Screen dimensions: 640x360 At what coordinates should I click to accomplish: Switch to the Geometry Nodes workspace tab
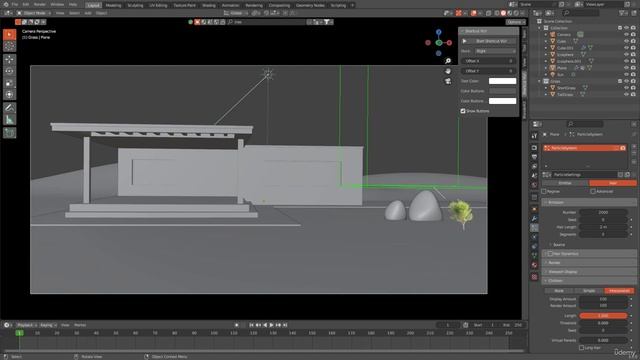(310, 5)
